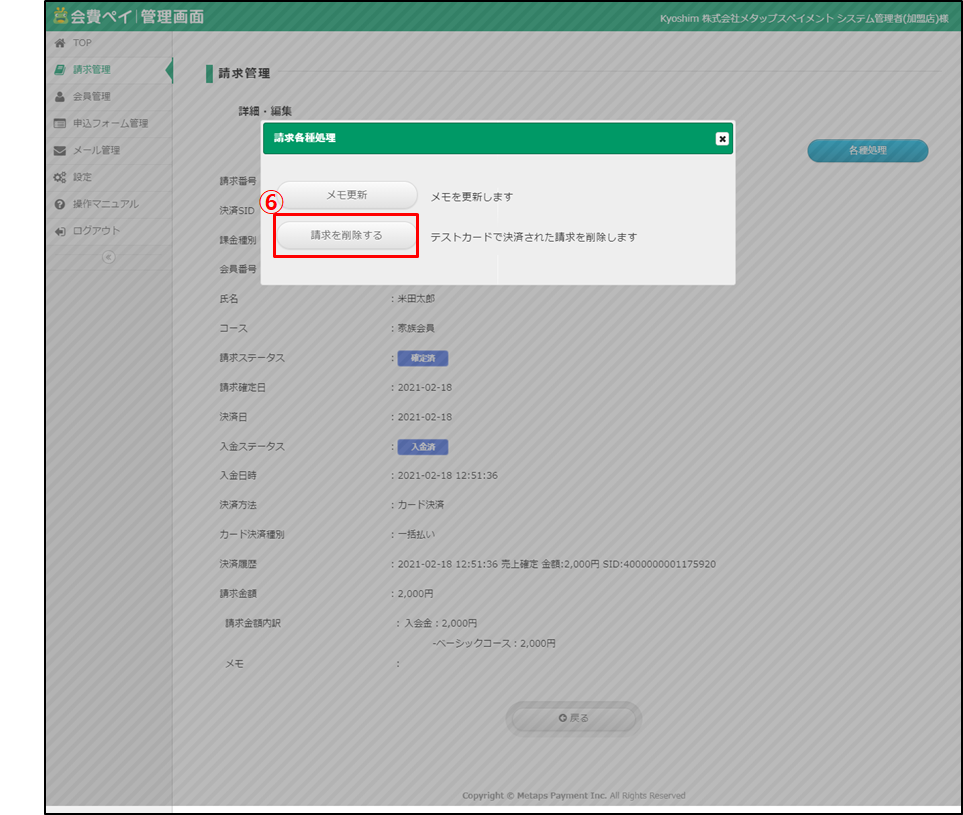Click the 戻る back button

[574, 718]
